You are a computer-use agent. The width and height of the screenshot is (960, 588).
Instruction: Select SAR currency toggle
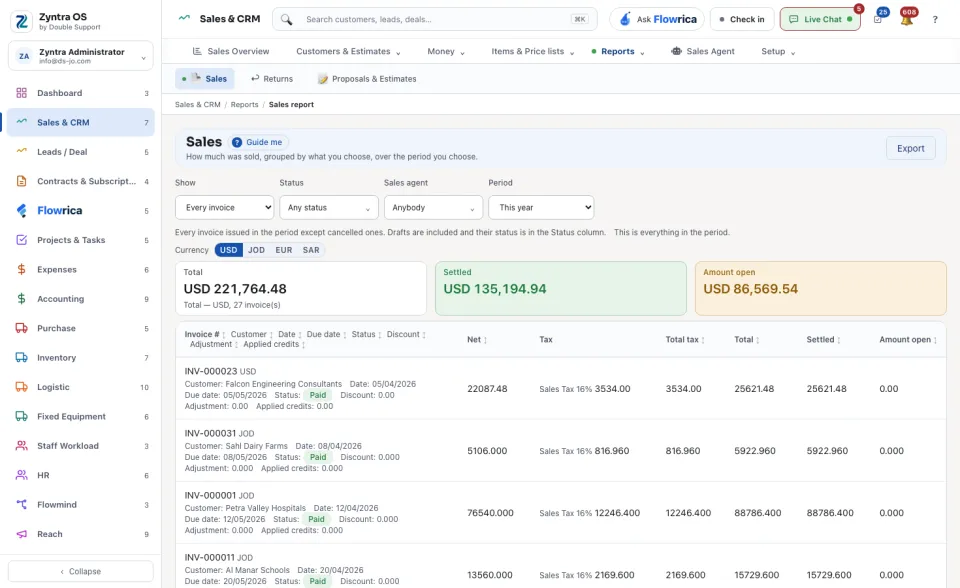(x=311, y=250)
